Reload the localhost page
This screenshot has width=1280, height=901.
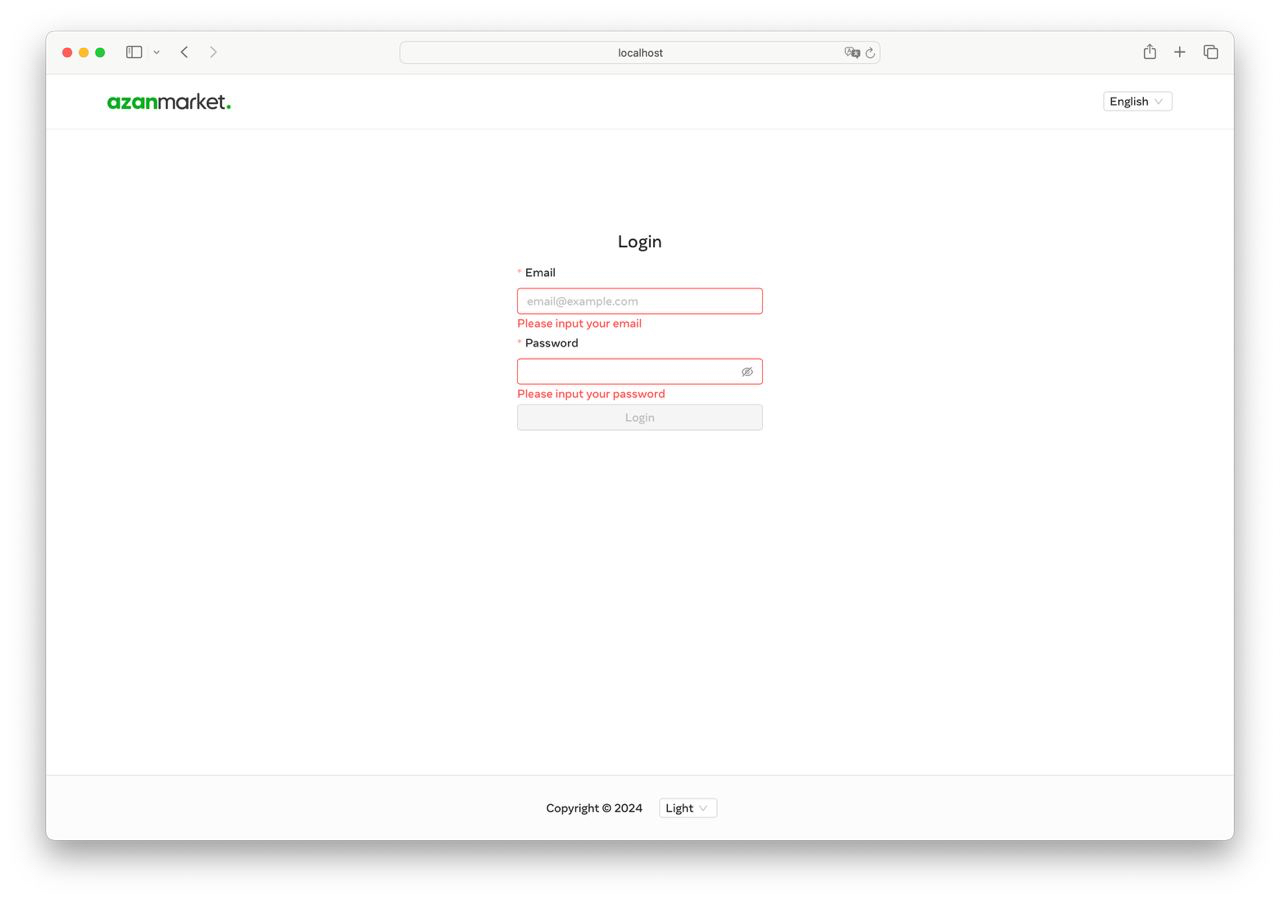click(869, 52)
